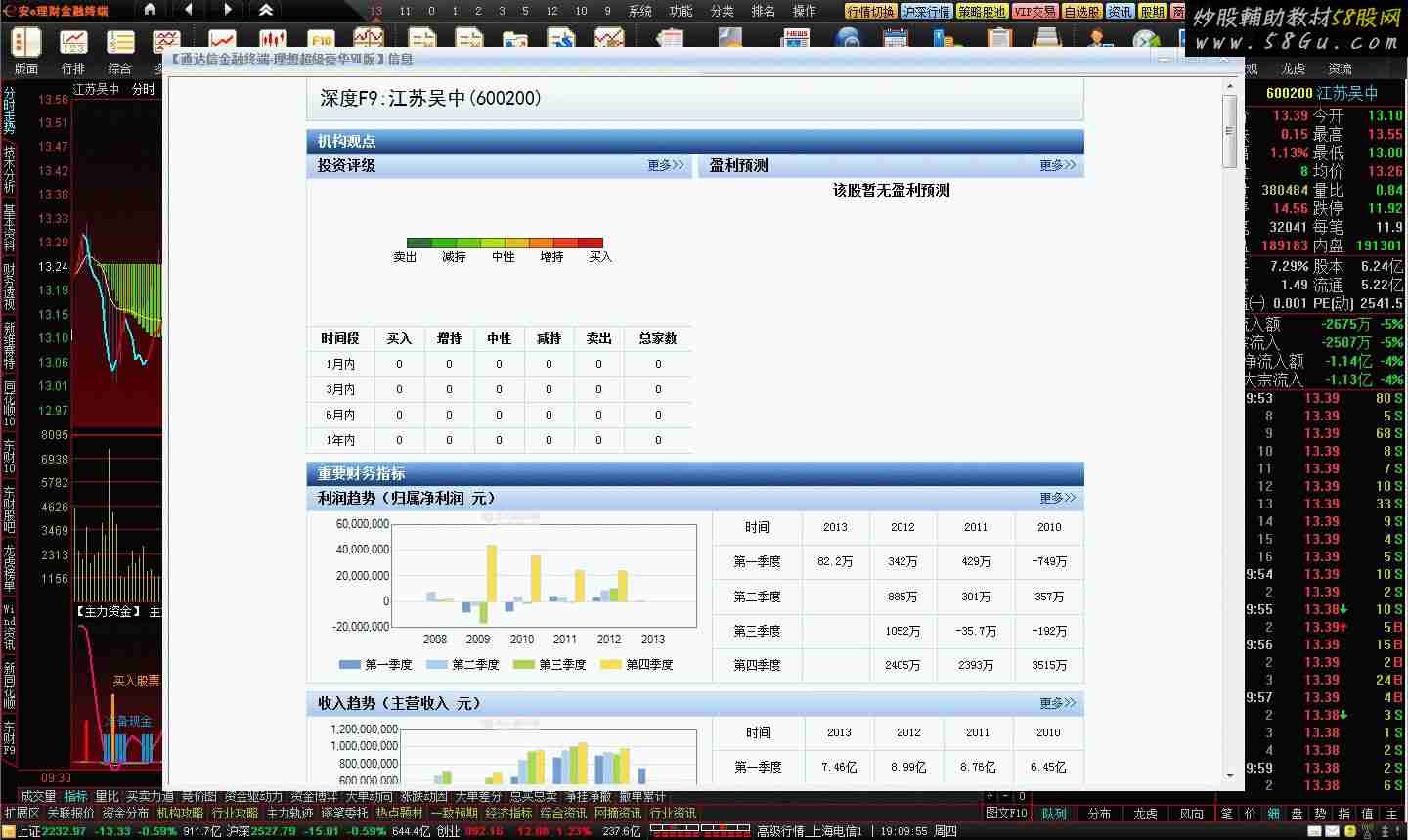Click the calendar toolbar icon
Viewport: 1408px width, 840px height.
[895, 39]
